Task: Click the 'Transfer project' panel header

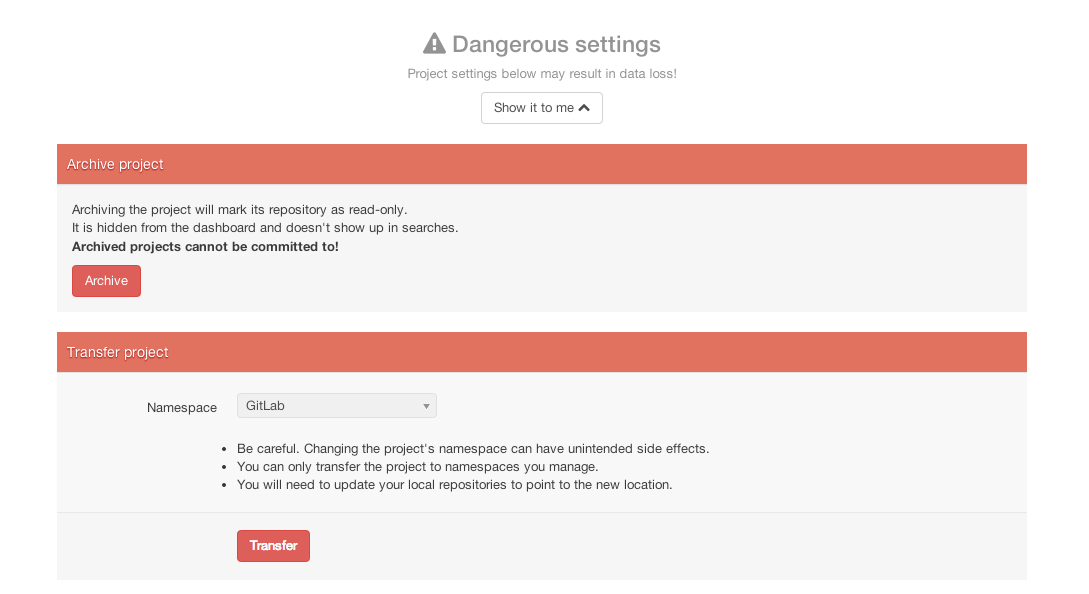Action: click(x=541, y=352)
